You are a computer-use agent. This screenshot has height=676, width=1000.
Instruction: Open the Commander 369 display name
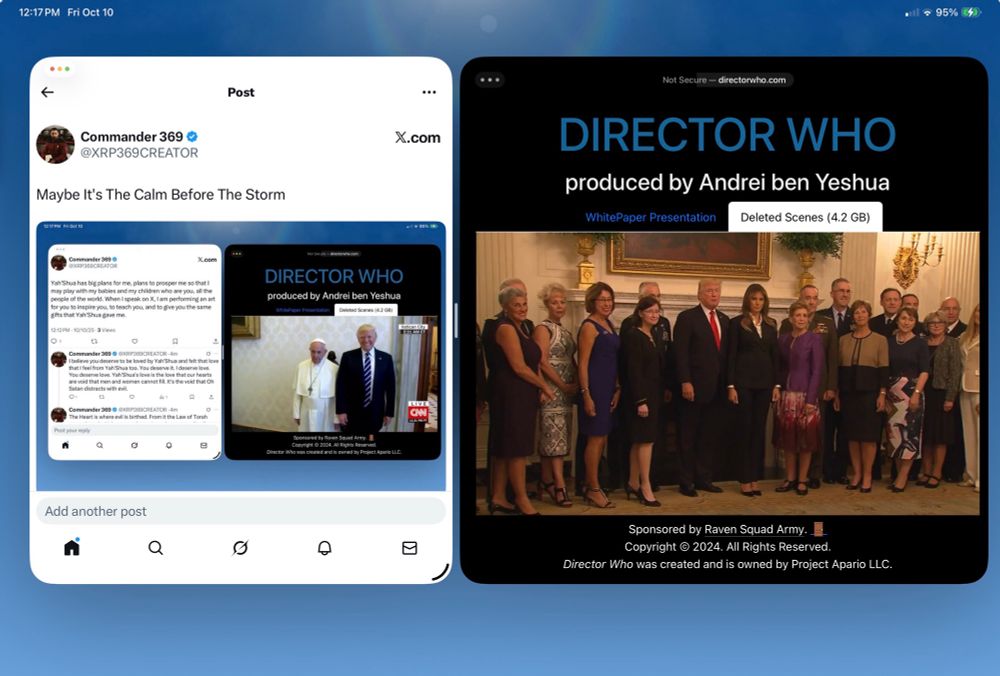pos(131,136)
